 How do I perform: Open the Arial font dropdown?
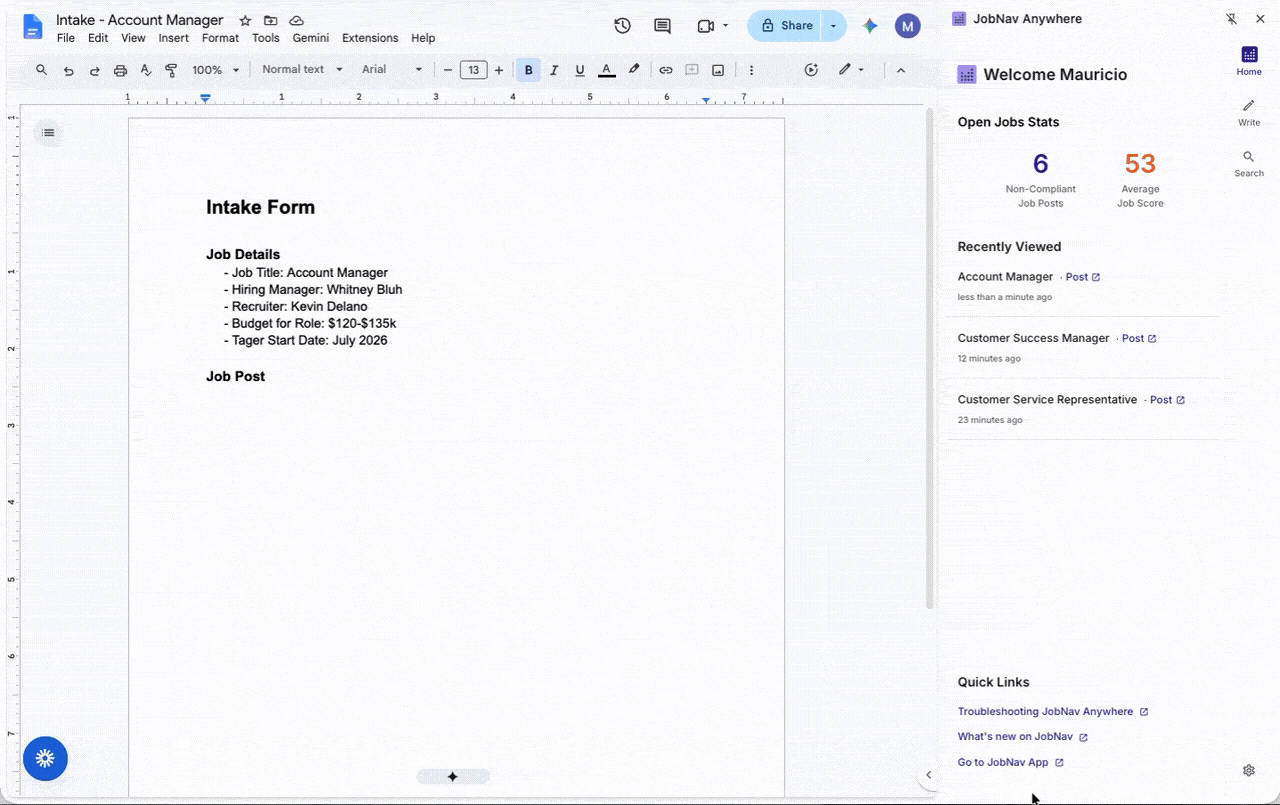point(392,70)
